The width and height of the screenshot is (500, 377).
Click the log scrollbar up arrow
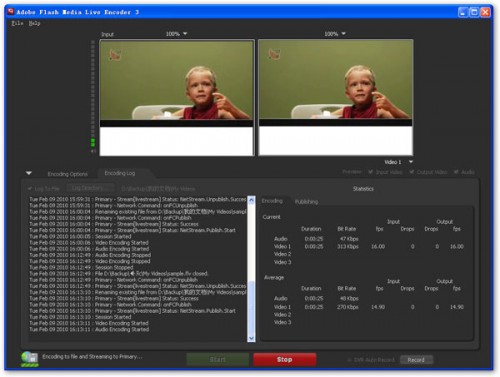[x=251, y=200]
